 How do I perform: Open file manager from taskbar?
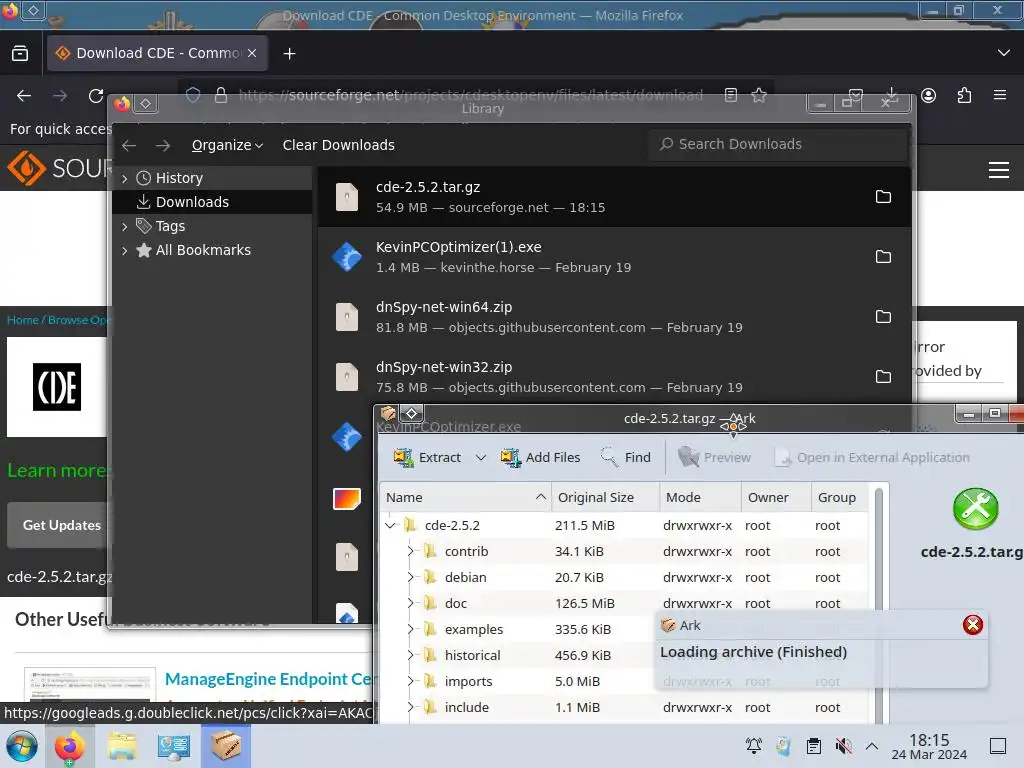[122, 746]
